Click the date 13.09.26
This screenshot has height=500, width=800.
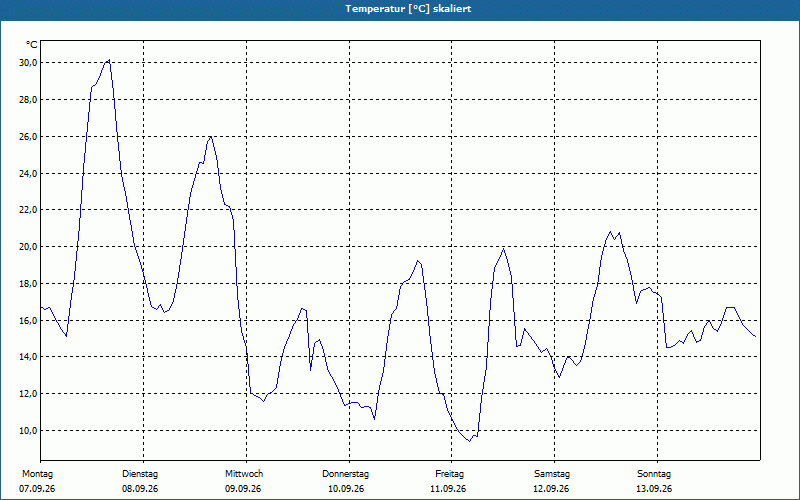(x=654, y=489)
